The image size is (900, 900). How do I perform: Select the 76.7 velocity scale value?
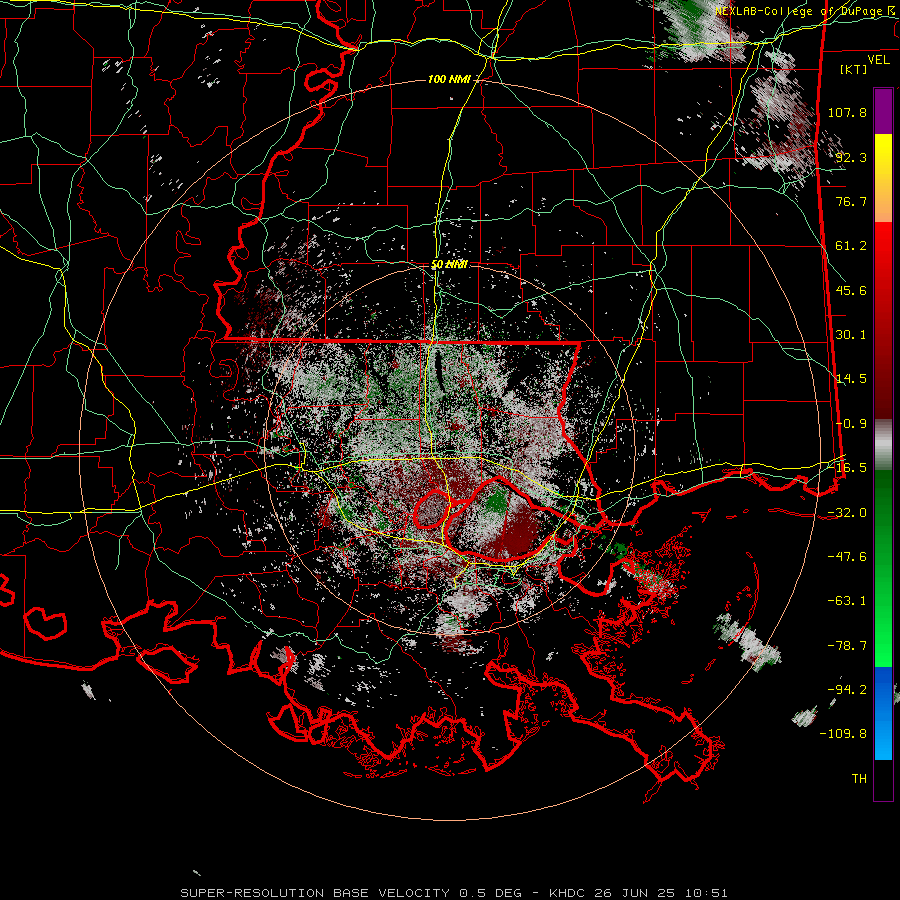[851, 201]
